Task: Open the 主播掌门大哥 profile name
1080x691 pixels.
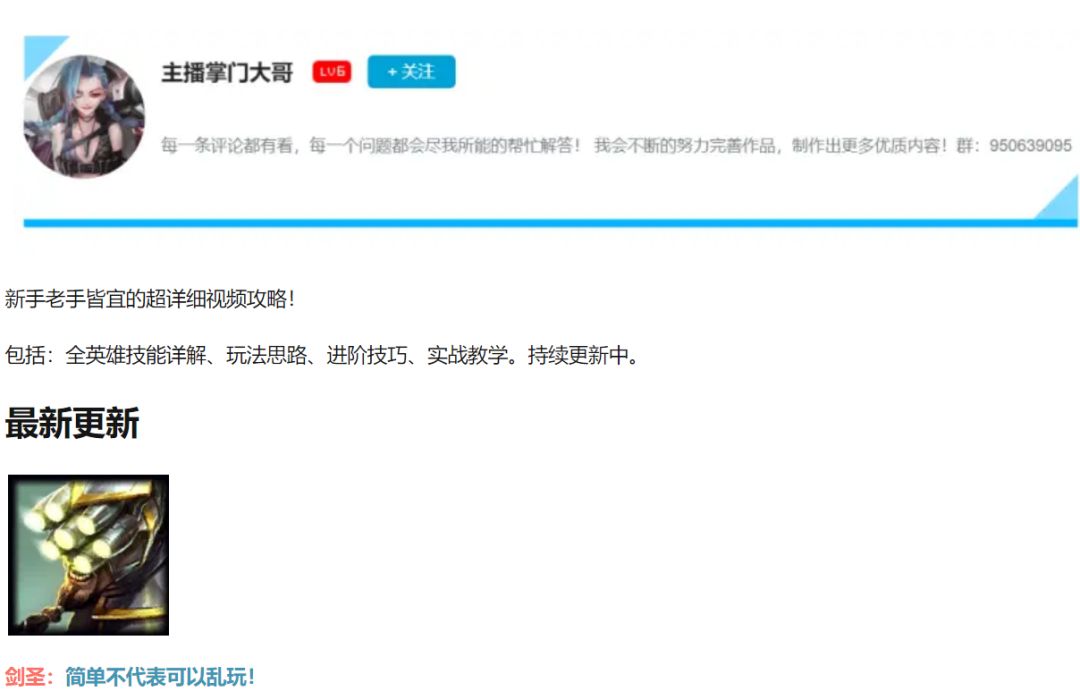Action: (227, 72)
